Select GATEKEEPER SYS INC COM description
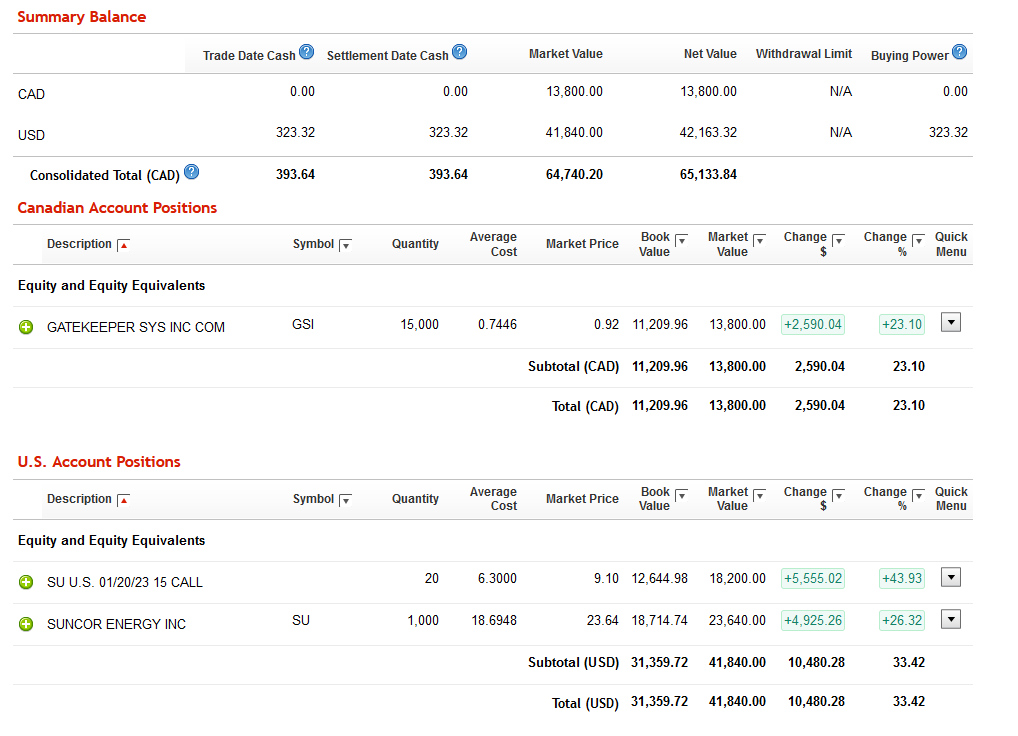 136,327
